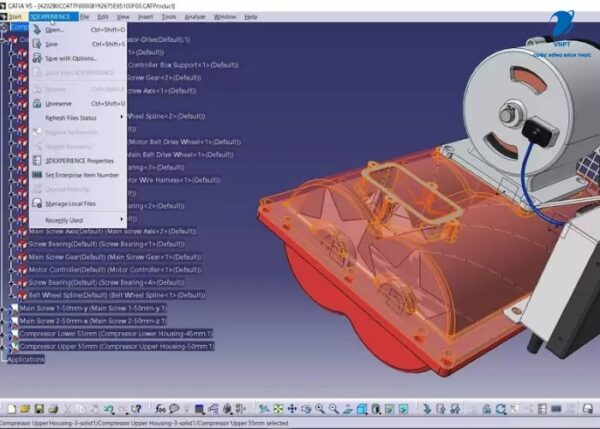This screenshot has width=600, height=429.
Task: Click the Manage Local Files toolbar icon
Action: [x=588, y=409]
